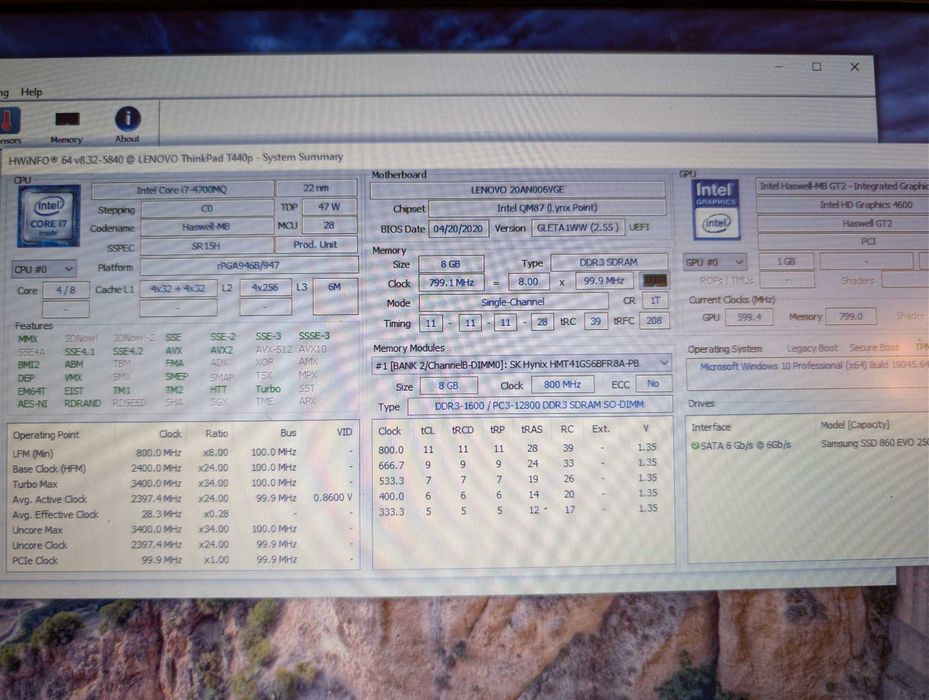The image size is (929, 700).
Task: Click the Turbo Max operating point row
Action: [182, 484]
